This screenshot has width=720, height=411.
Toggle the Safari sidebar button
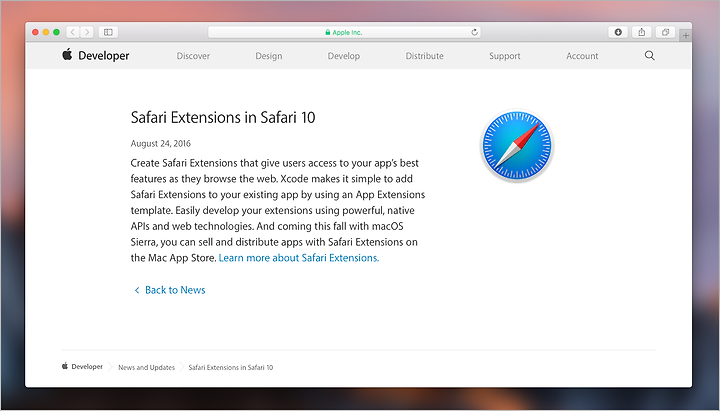(108, 32)
